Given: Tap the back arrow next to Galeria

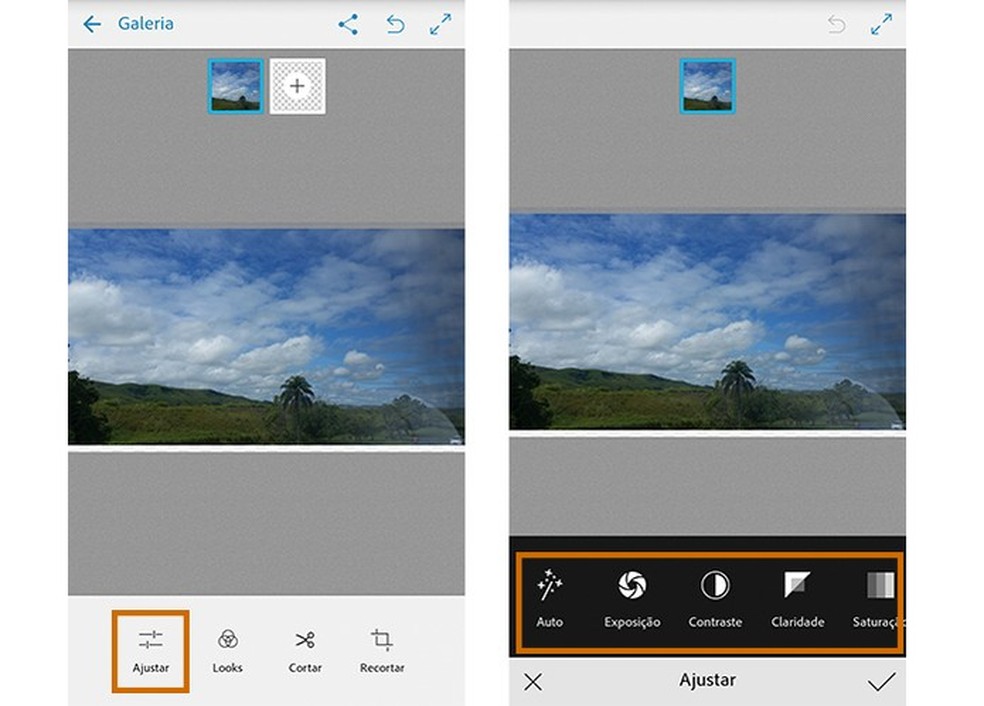Looking at the screenshot, I should (x=92, y=24).
